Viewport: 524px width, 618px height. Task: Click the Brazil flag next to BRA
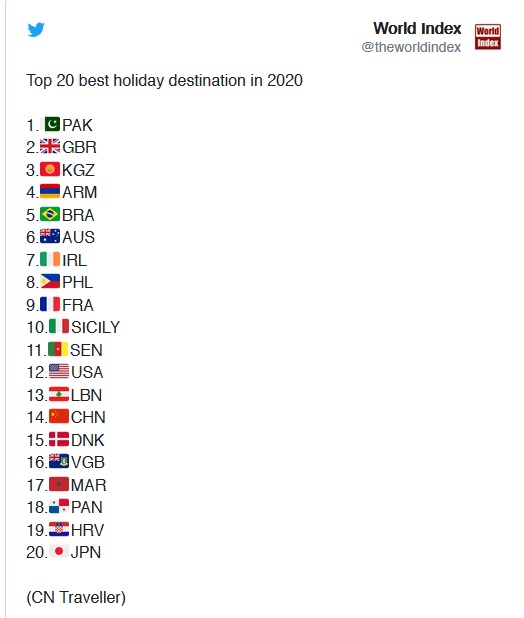[x=50, y=214]
